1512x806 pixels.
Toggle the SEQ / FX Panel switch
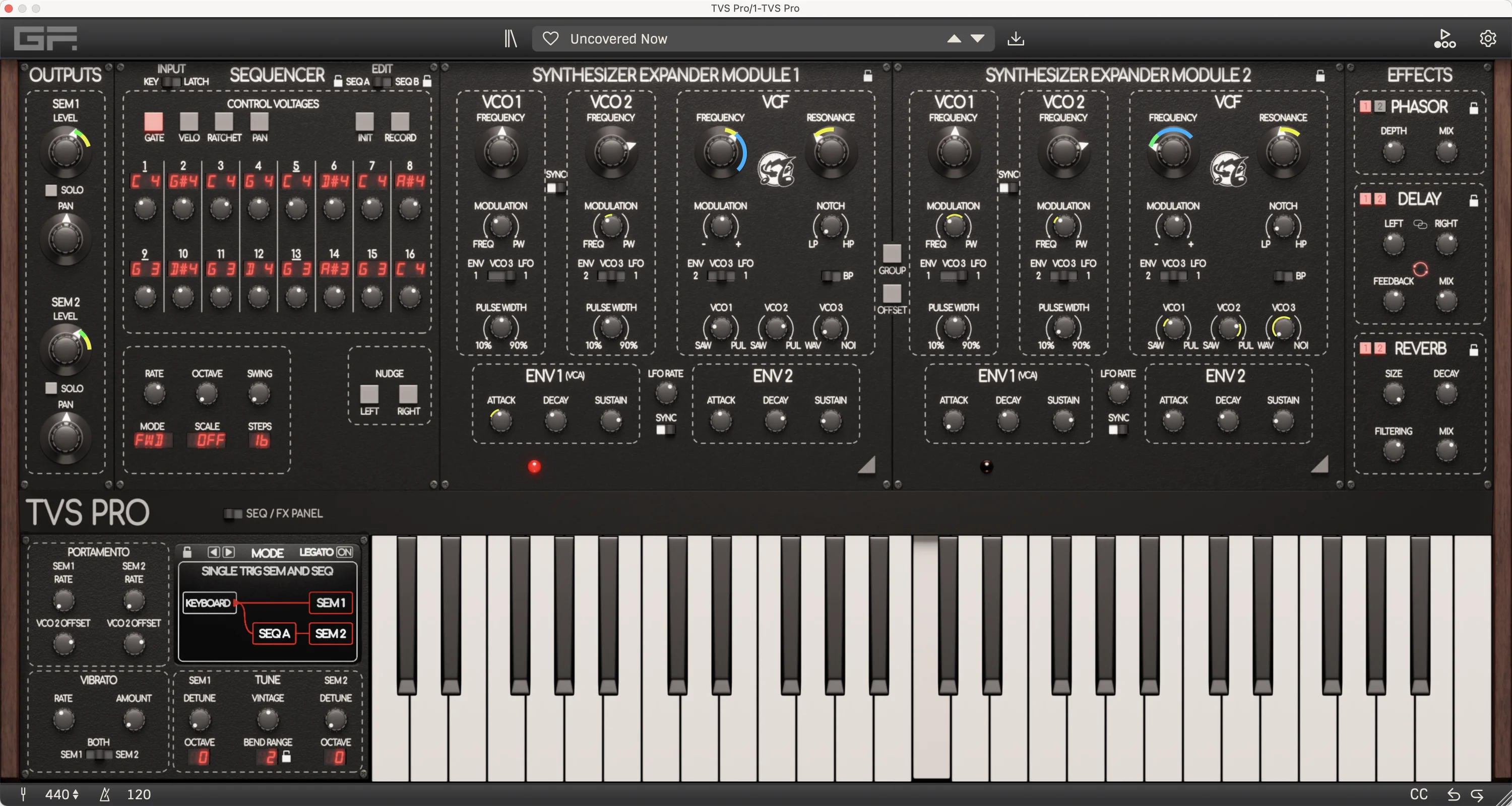pos(233,513)
